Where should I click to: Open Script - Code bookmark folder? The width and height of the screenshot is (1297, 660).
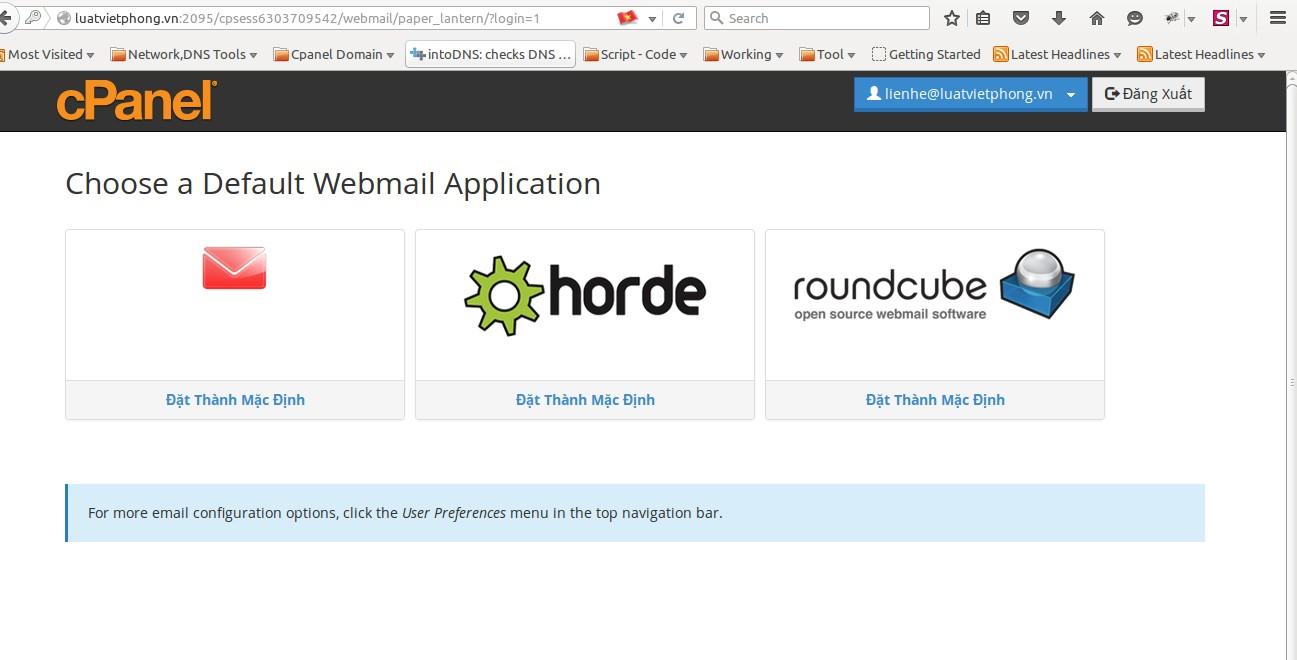[636, 54]
